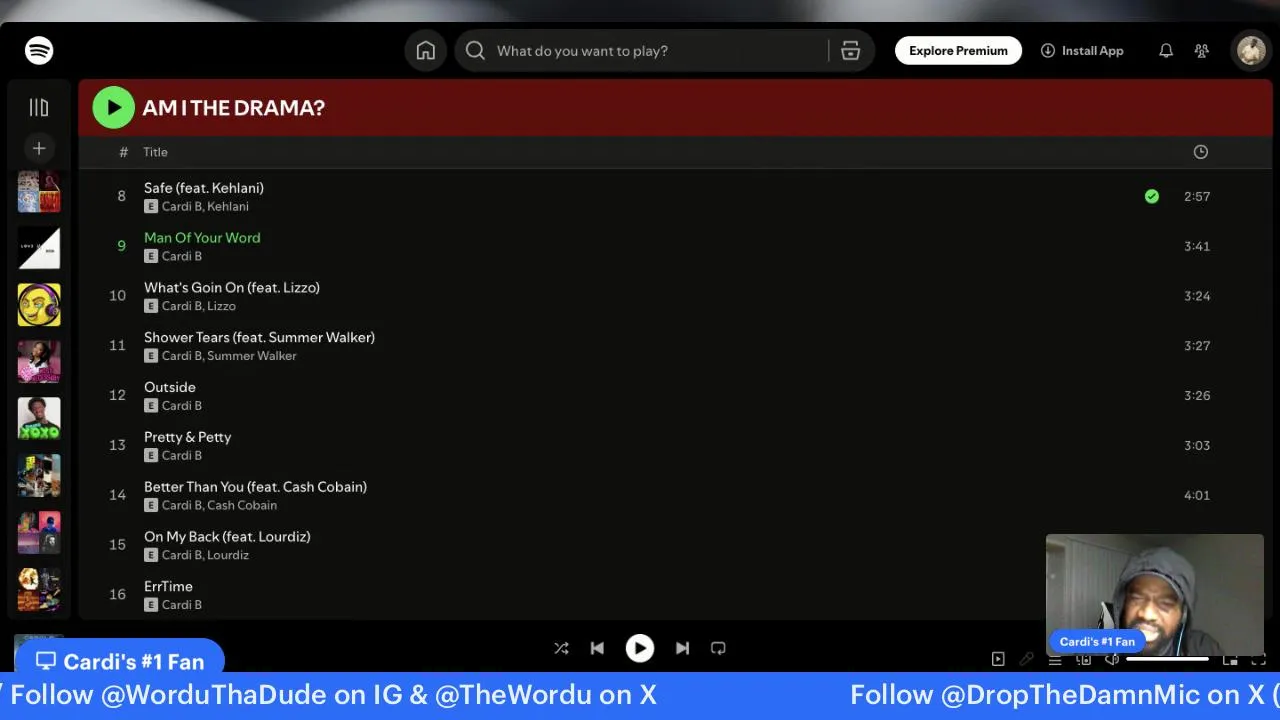The width and height of the screenshot is (1280, 720).
Task: Show lyrics with the microphone icon
Action: (1026, 659)
